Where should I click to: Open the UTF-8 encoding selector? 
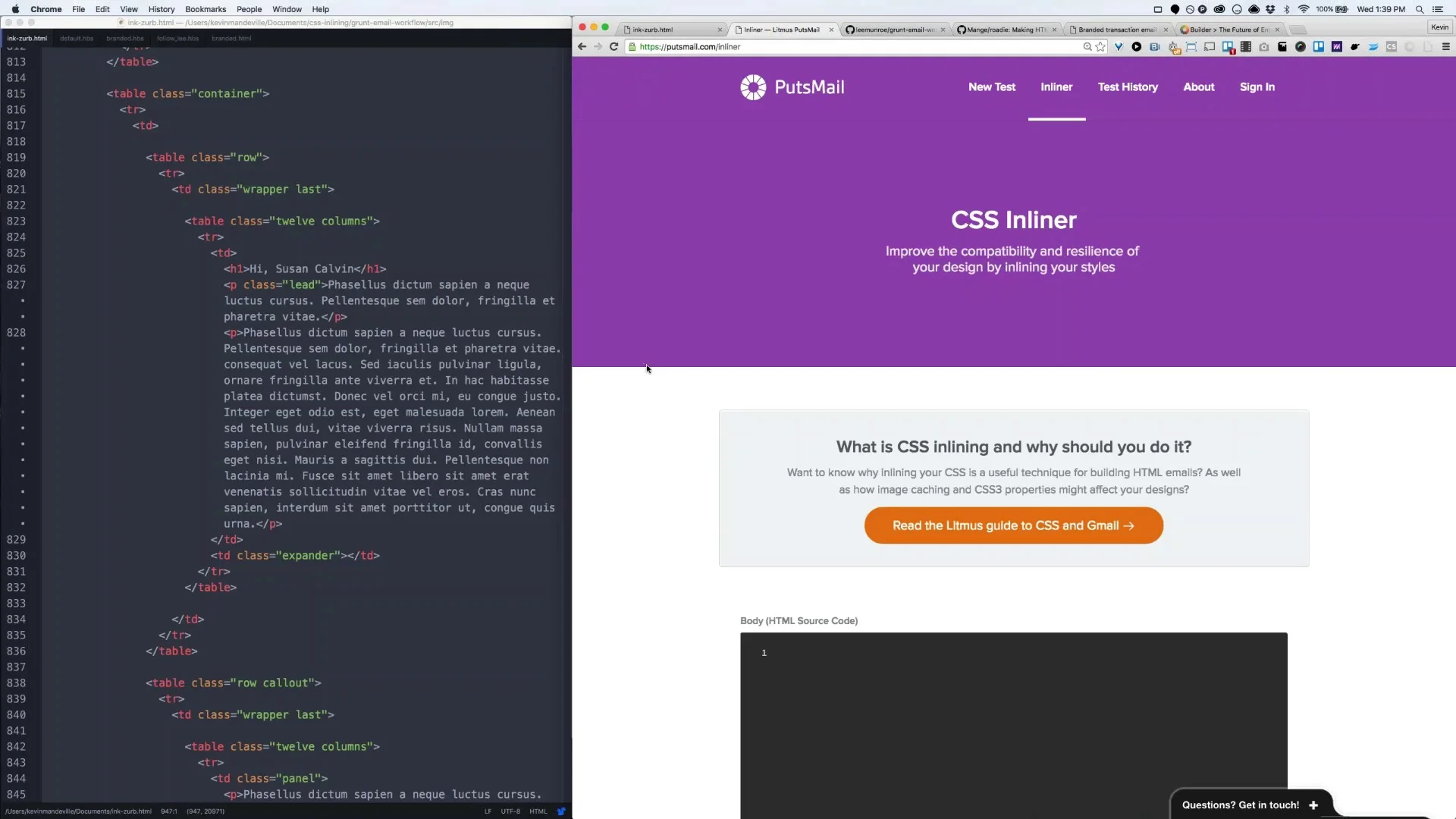510,811
